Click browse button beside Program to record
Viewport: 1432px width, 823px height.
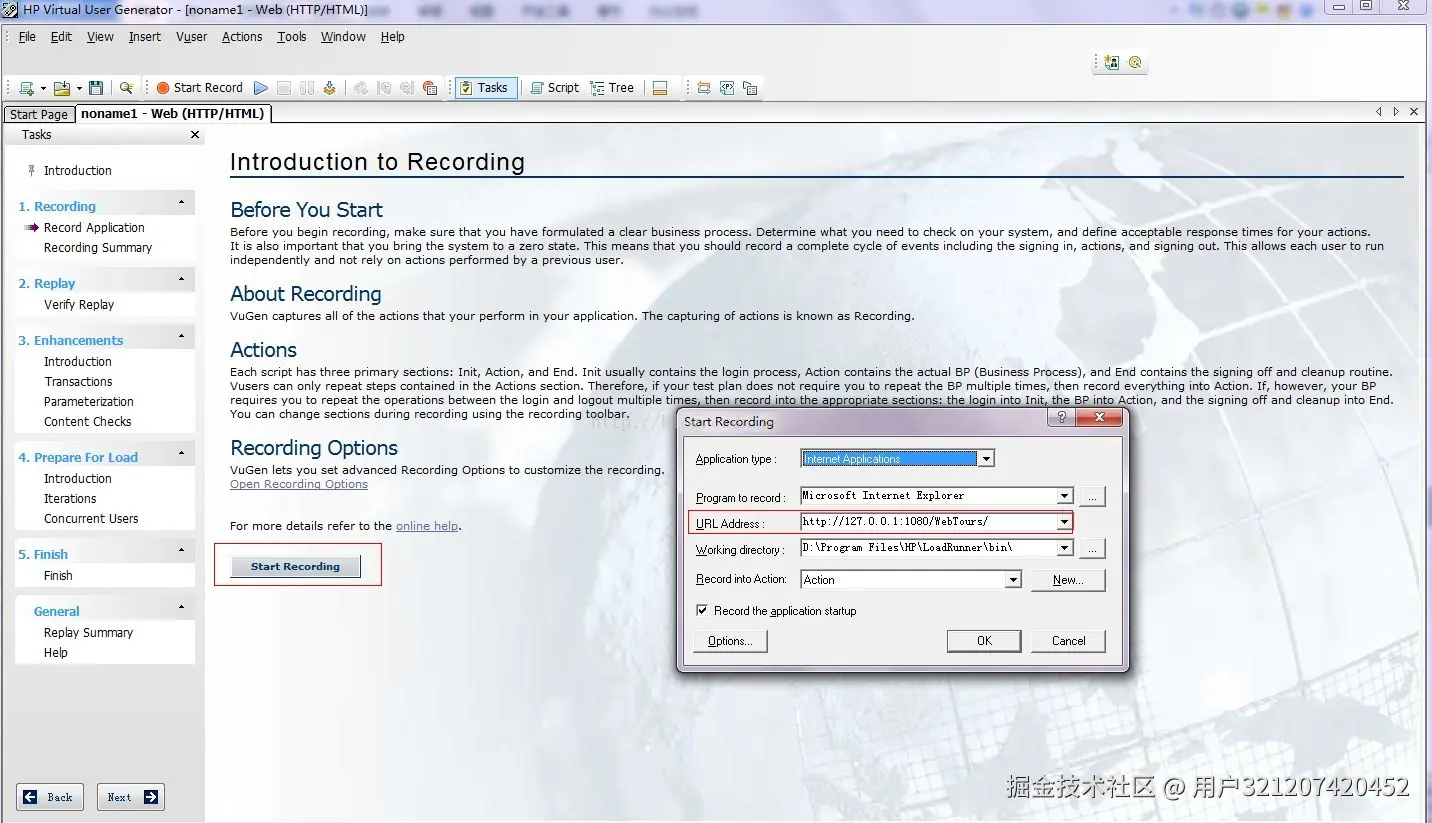(1093, 496)
